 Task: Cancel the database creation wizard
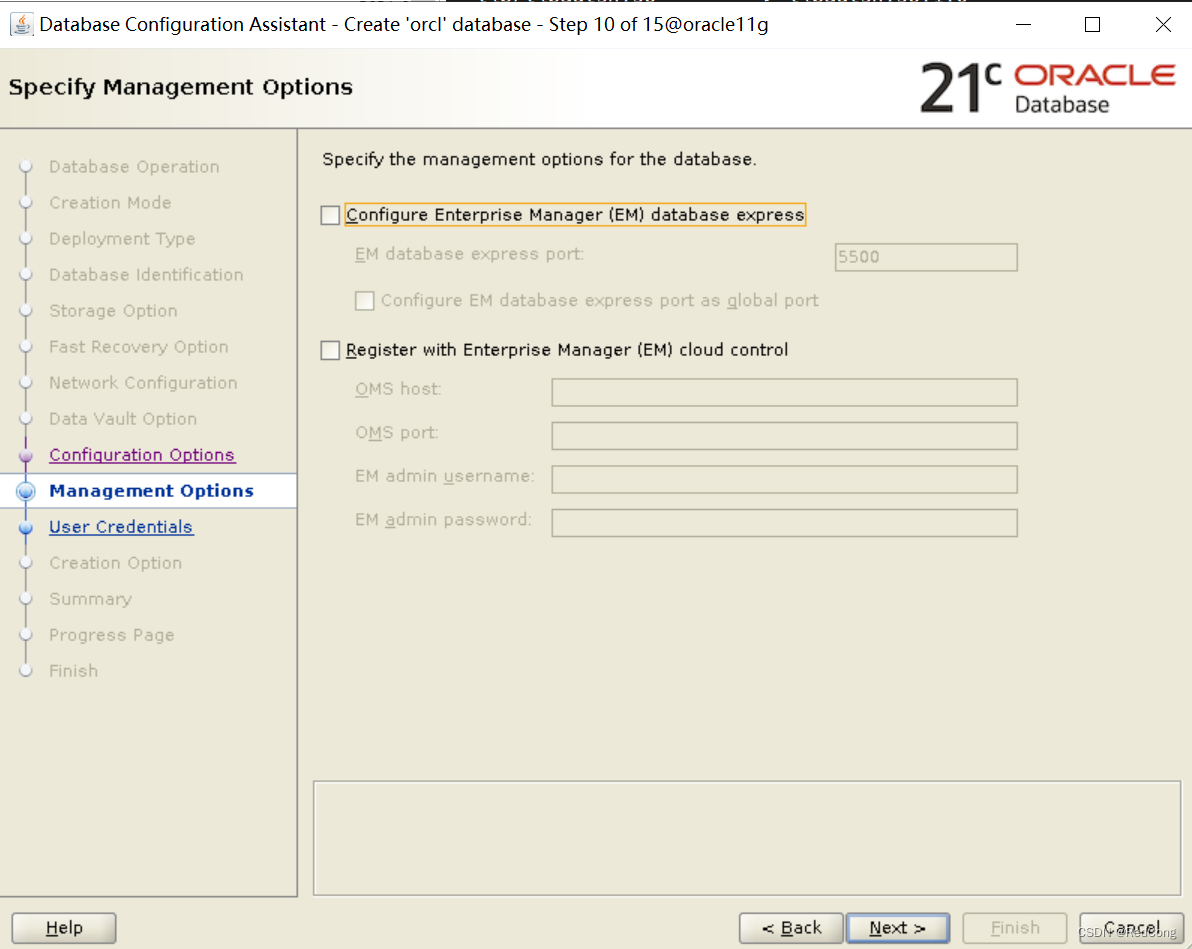point(1131,928)
